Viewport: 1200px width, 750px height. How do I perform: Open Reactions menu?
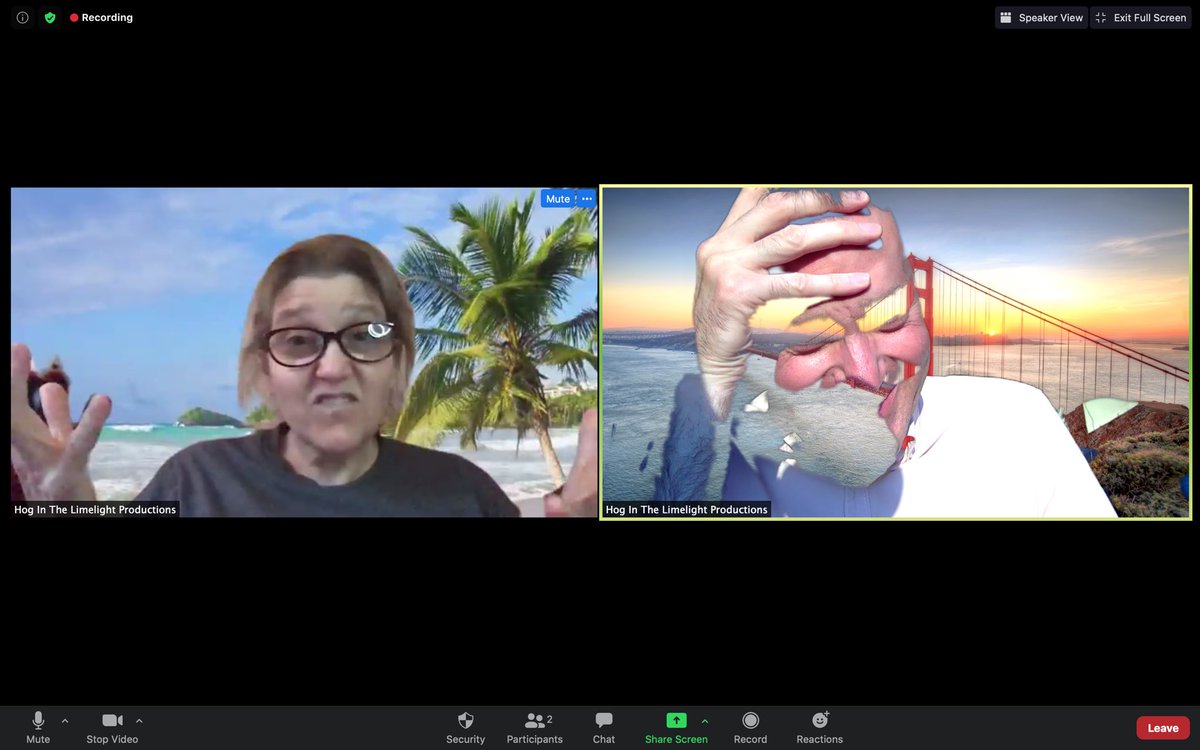tap(820, 728)
